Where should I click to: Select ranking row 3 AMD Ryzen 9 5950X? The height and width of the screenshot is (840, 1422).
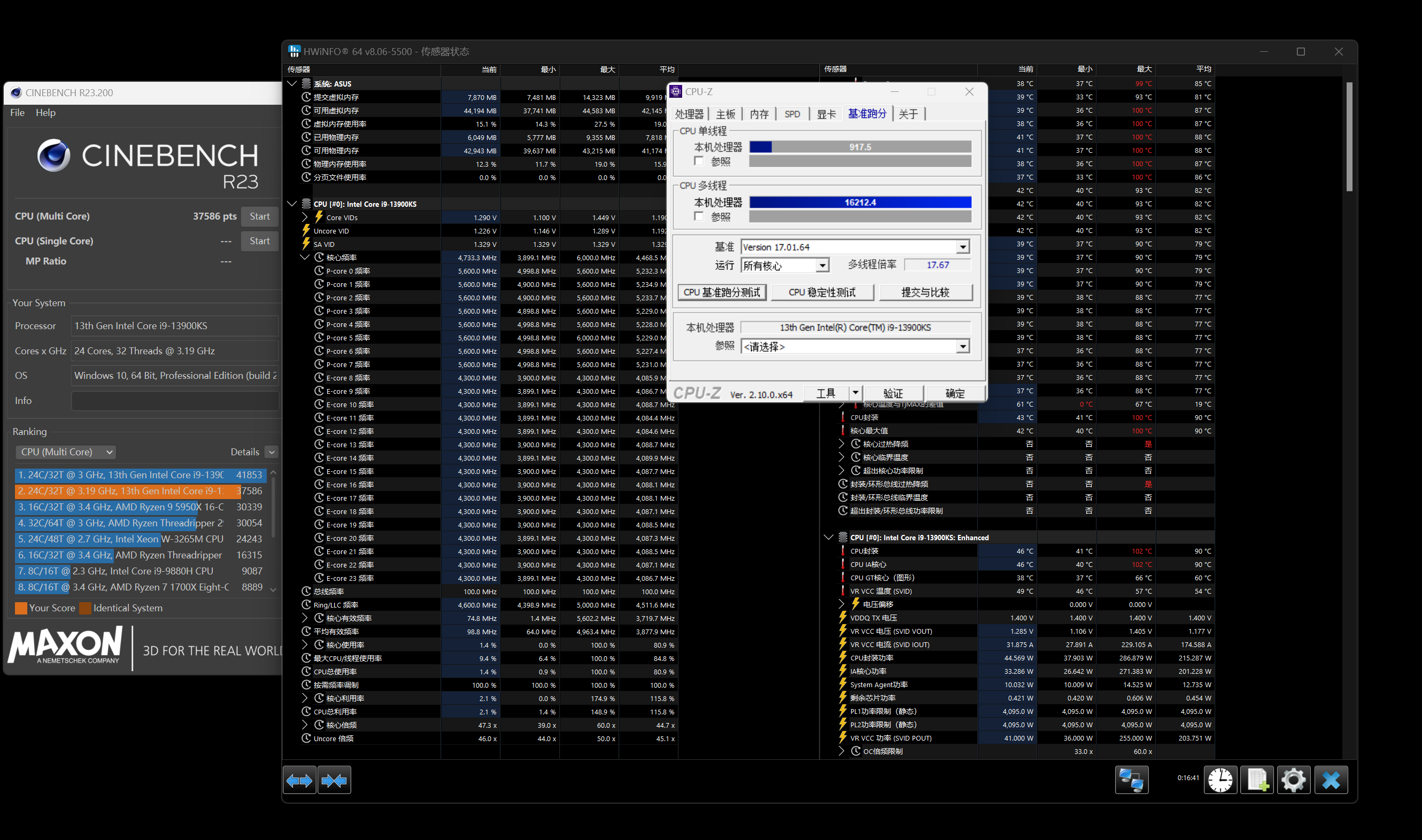click(x=141, y=507)
